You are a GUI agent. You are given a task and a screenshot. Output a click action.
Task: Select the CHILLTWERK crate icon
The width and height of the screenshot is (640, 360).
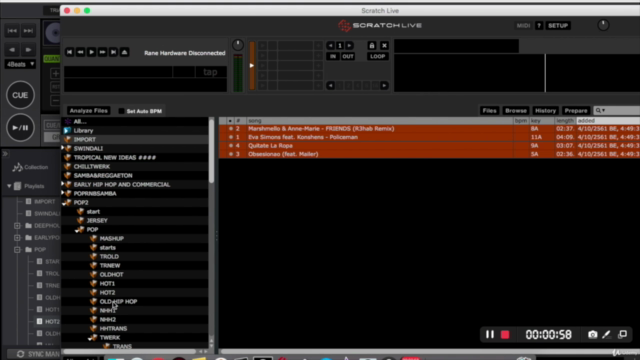pos(68,167)
